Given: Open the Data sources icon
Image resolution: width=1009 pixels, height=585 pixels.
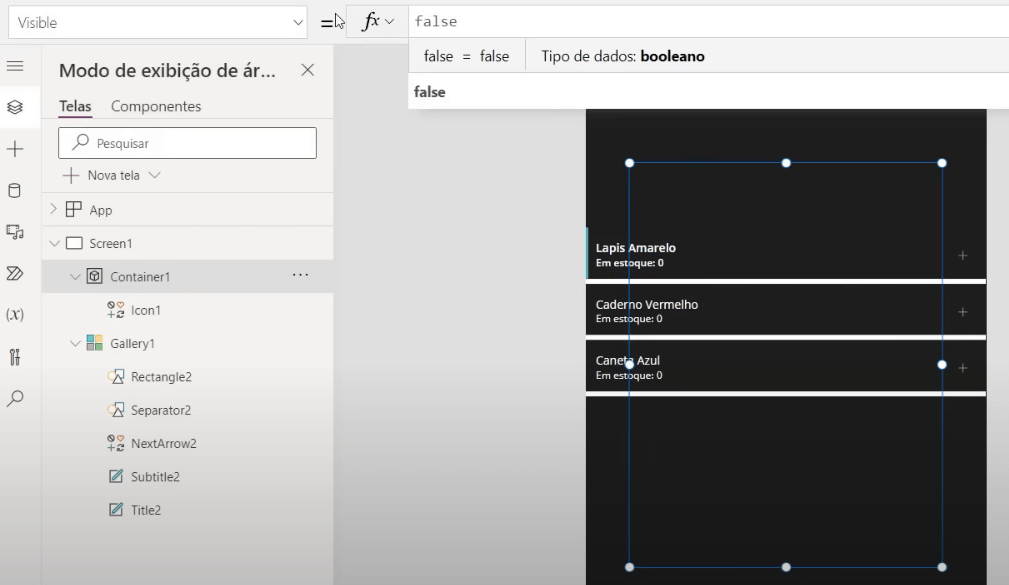Looking at the screenshot, I should pyautogui.click(x=17, y=190).
